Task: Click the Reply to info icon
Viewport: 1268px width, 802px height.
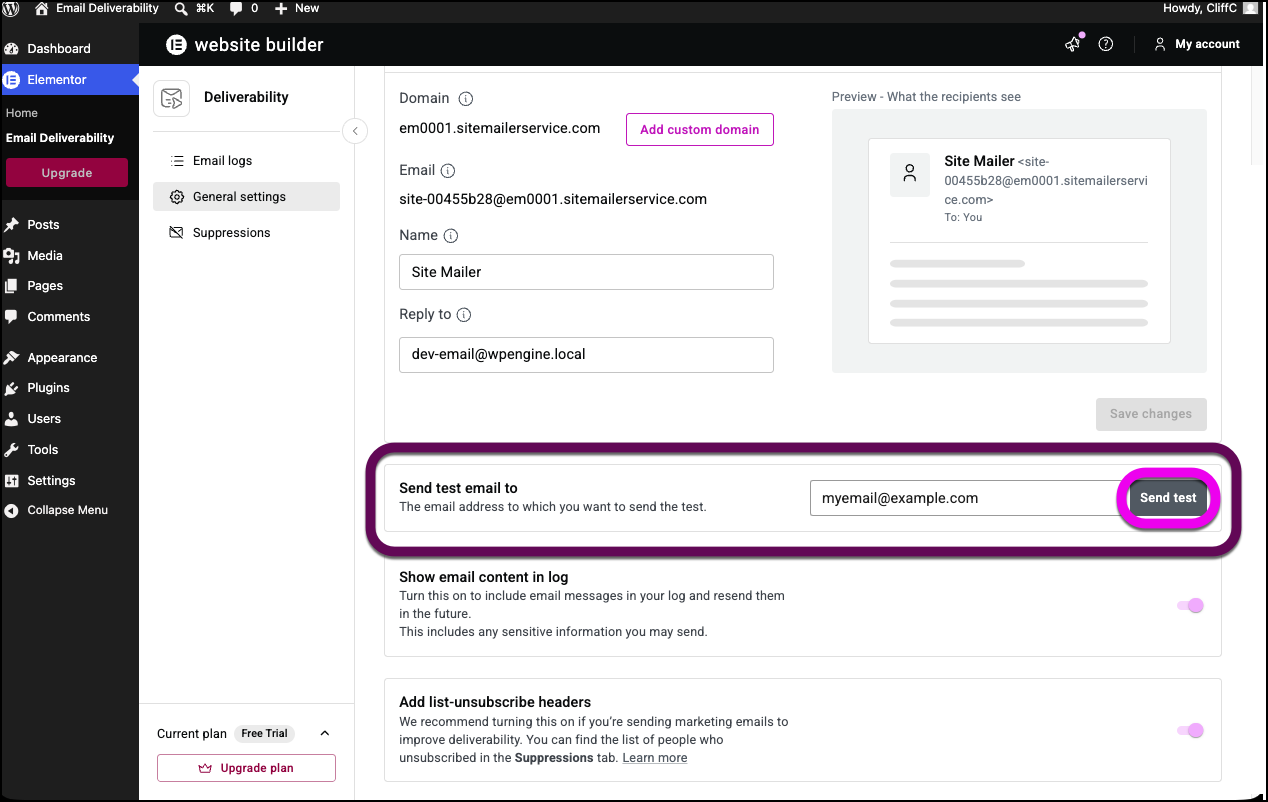Action: tap(464, 315)
